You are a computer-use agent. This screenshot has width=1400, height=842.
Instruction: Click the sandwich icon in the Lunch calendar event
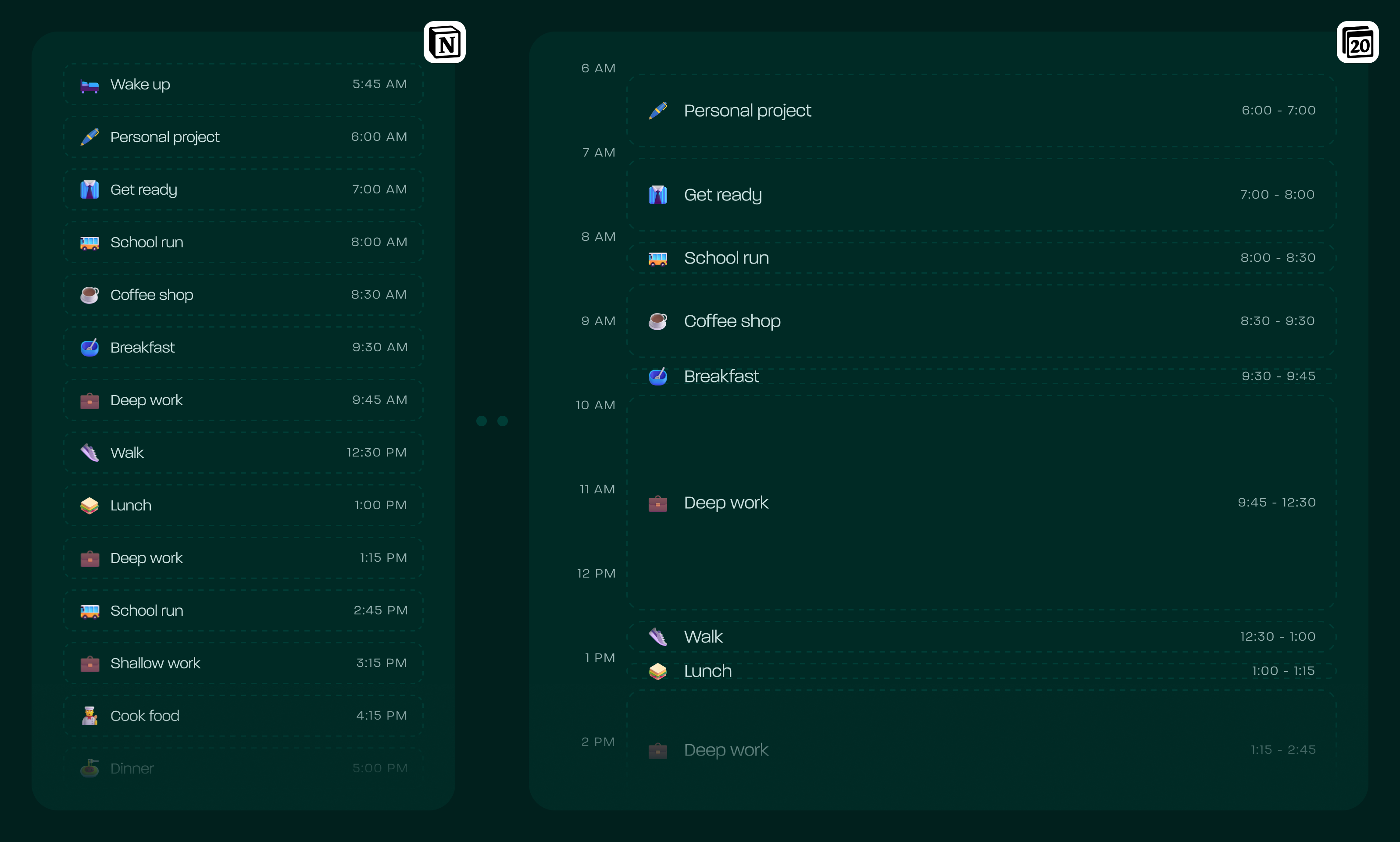[658, 671]
